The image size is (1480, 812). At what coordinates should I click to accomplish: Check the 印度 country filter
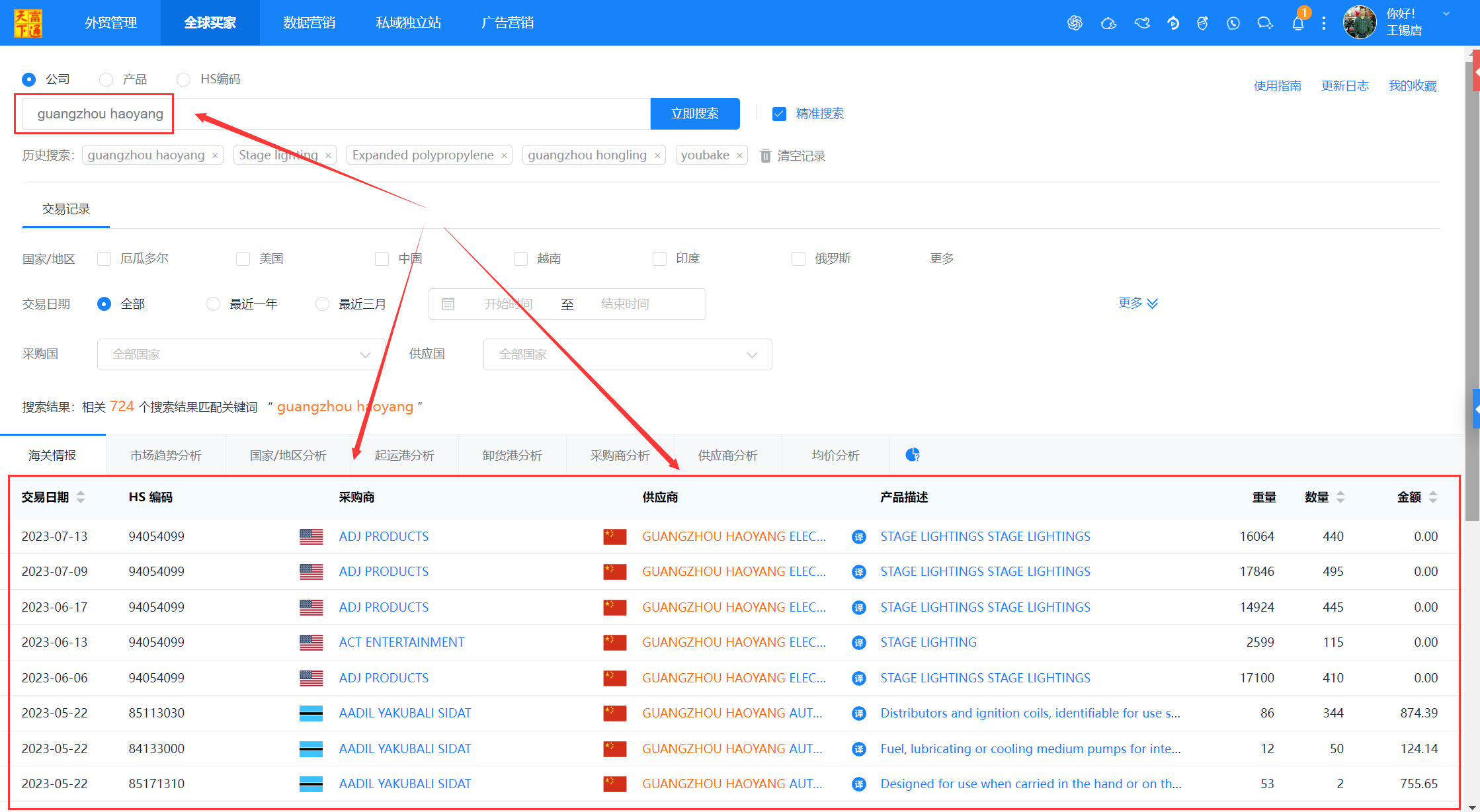(659, 259)
